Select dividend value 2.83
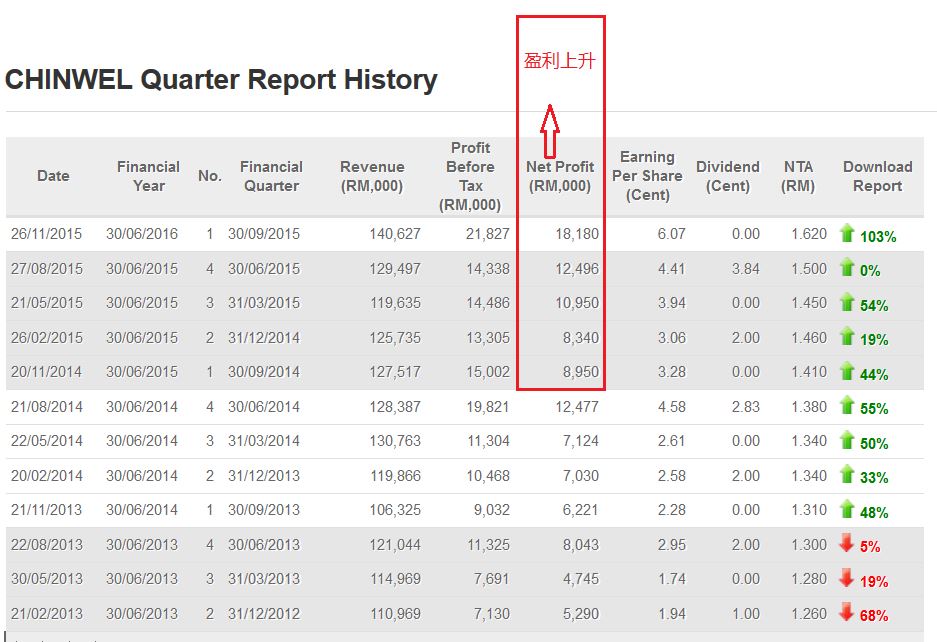 (746, 406)
